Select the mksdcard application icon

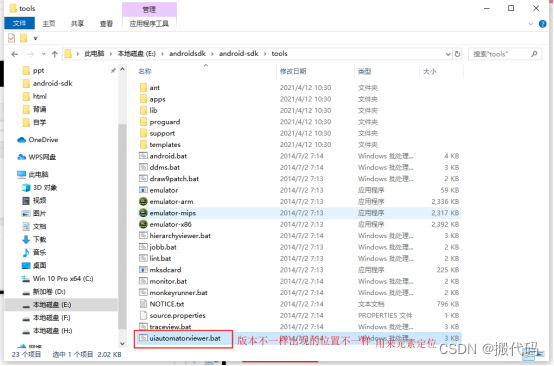(x=143, y=270)
